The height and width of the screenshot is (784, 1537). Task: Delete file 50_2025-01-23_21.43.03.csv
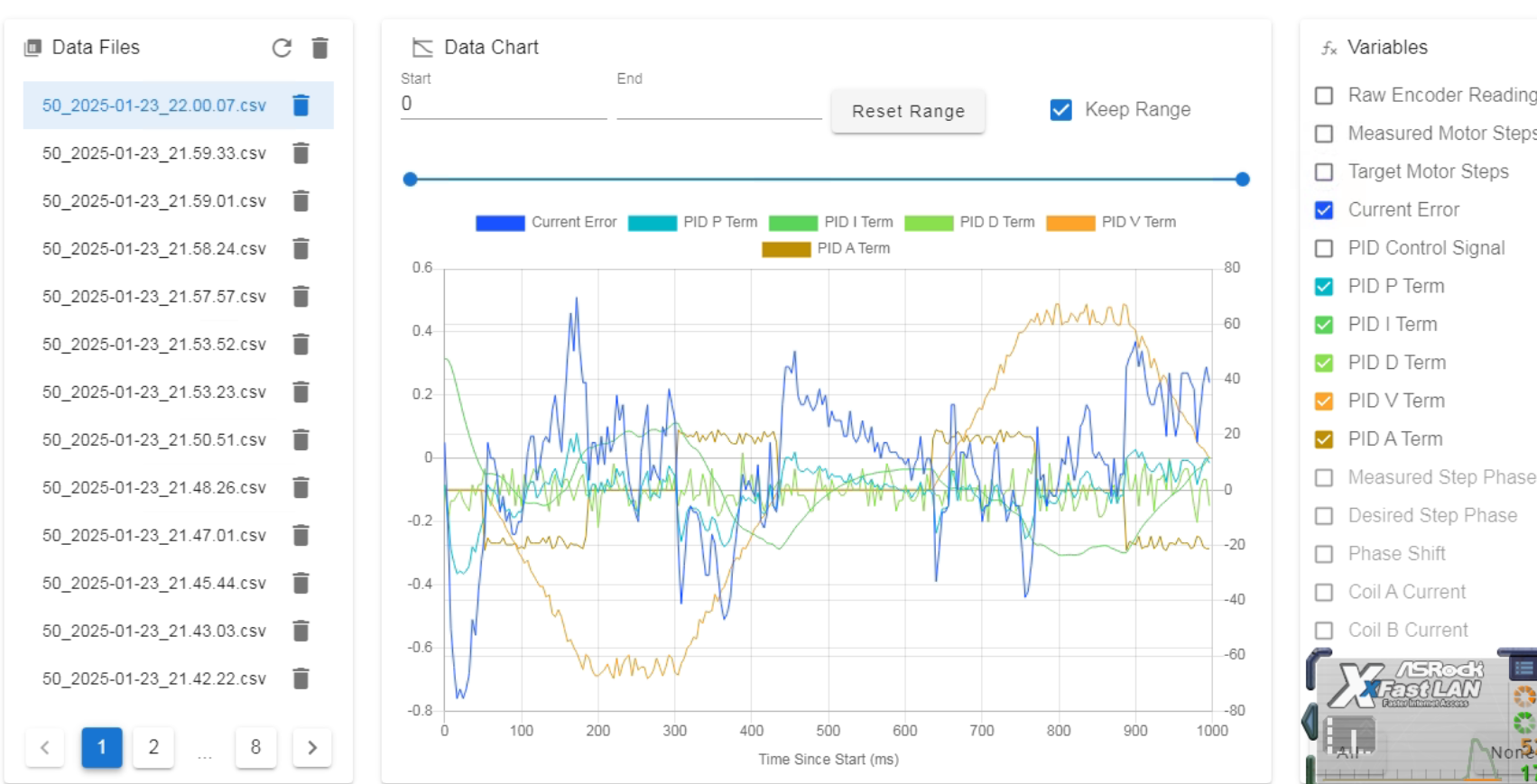tap(301, 632)
